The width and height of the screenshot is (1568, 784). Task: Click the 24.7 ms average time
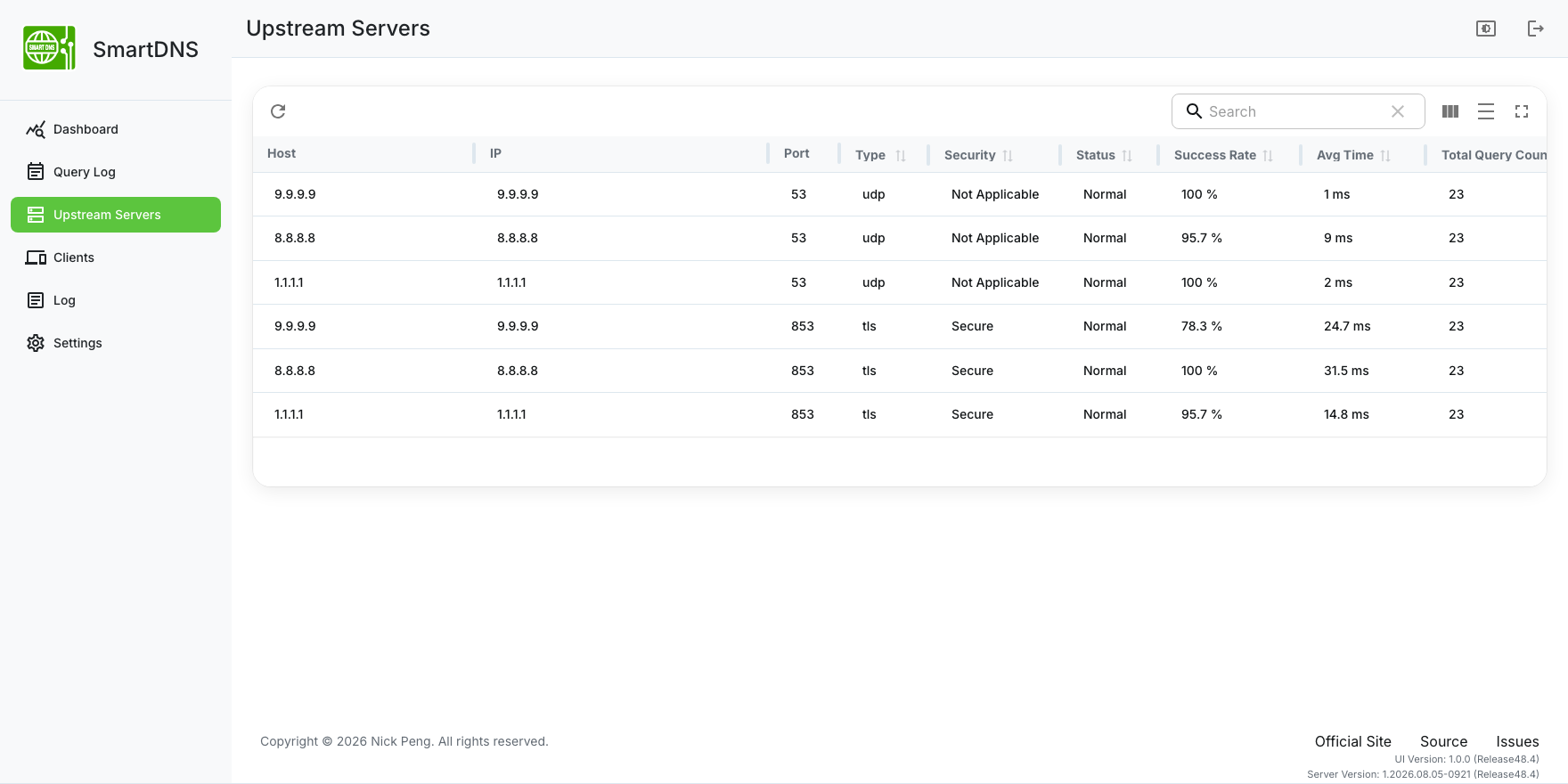pyautogui.click(x=1347, y=326)
